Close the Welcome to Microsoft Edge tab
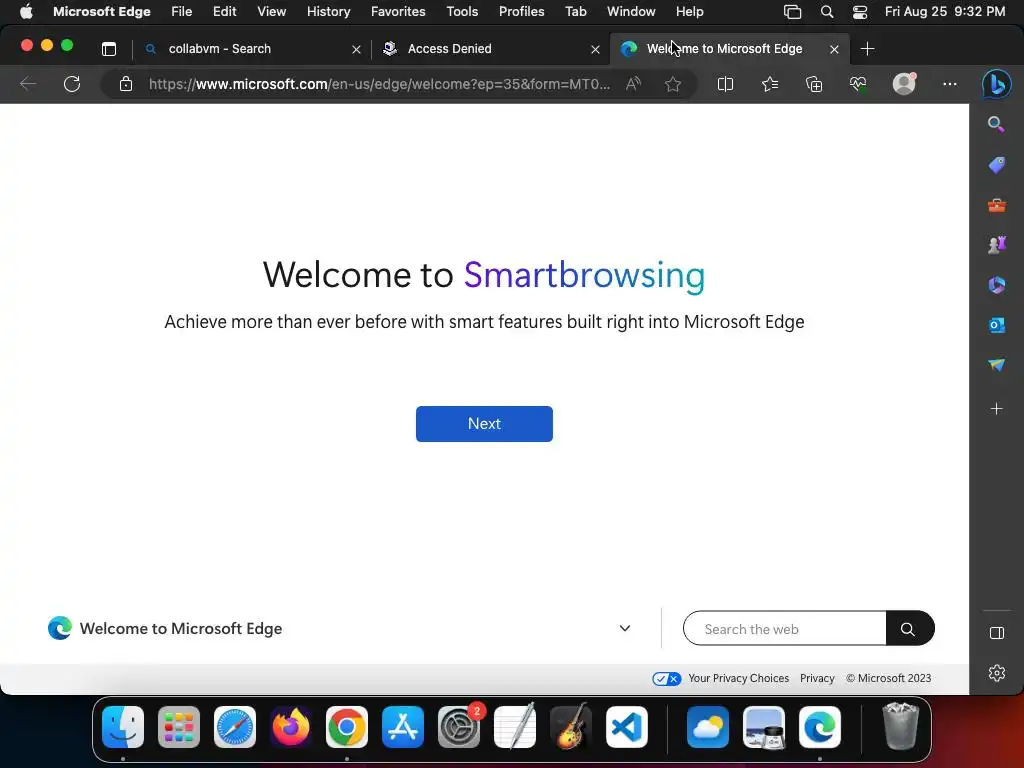This screenshot has height=768, width=1024. 834,49
